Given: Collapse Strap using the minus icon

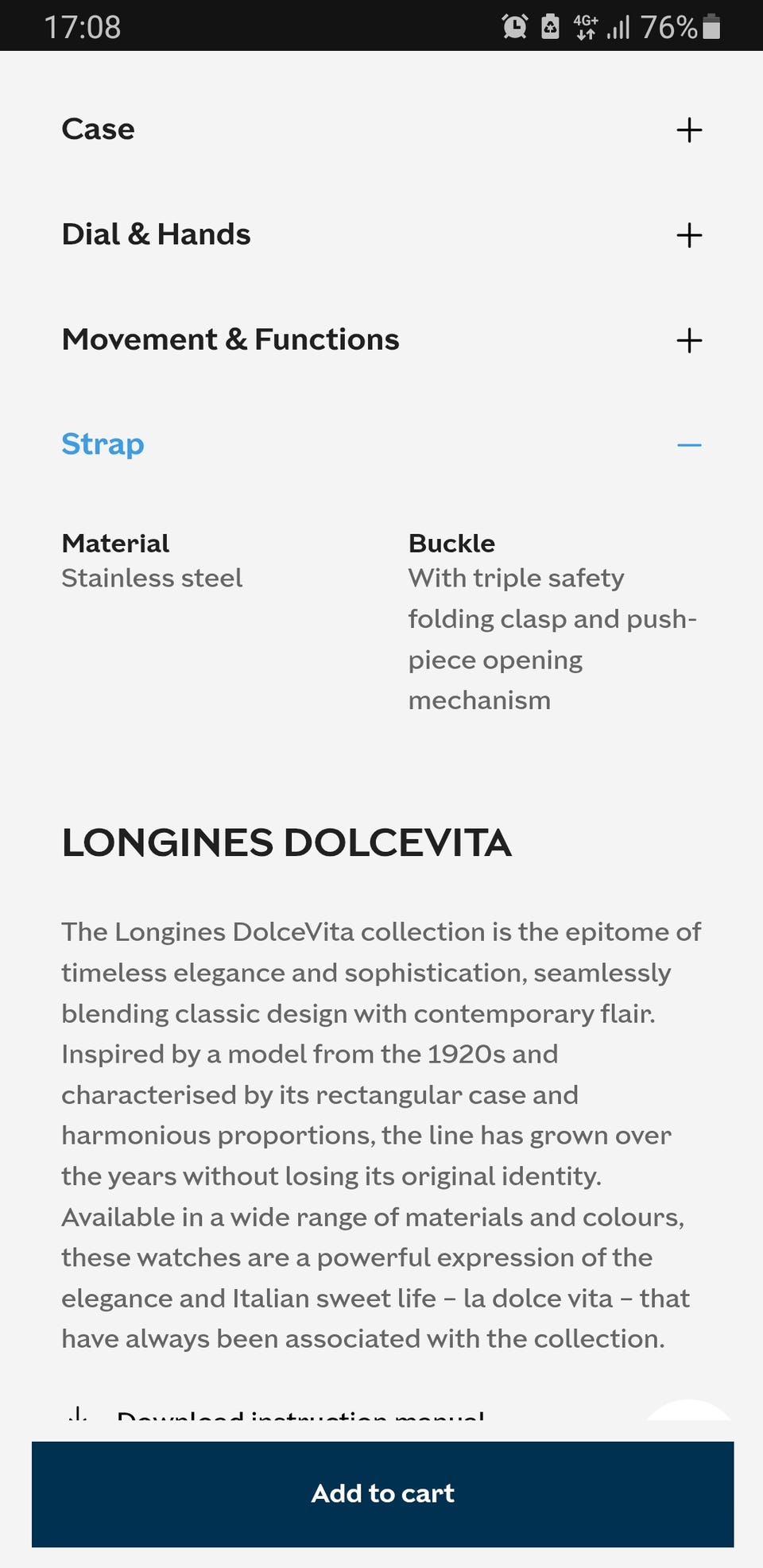Looking at the screenshot, I should 689,445.
